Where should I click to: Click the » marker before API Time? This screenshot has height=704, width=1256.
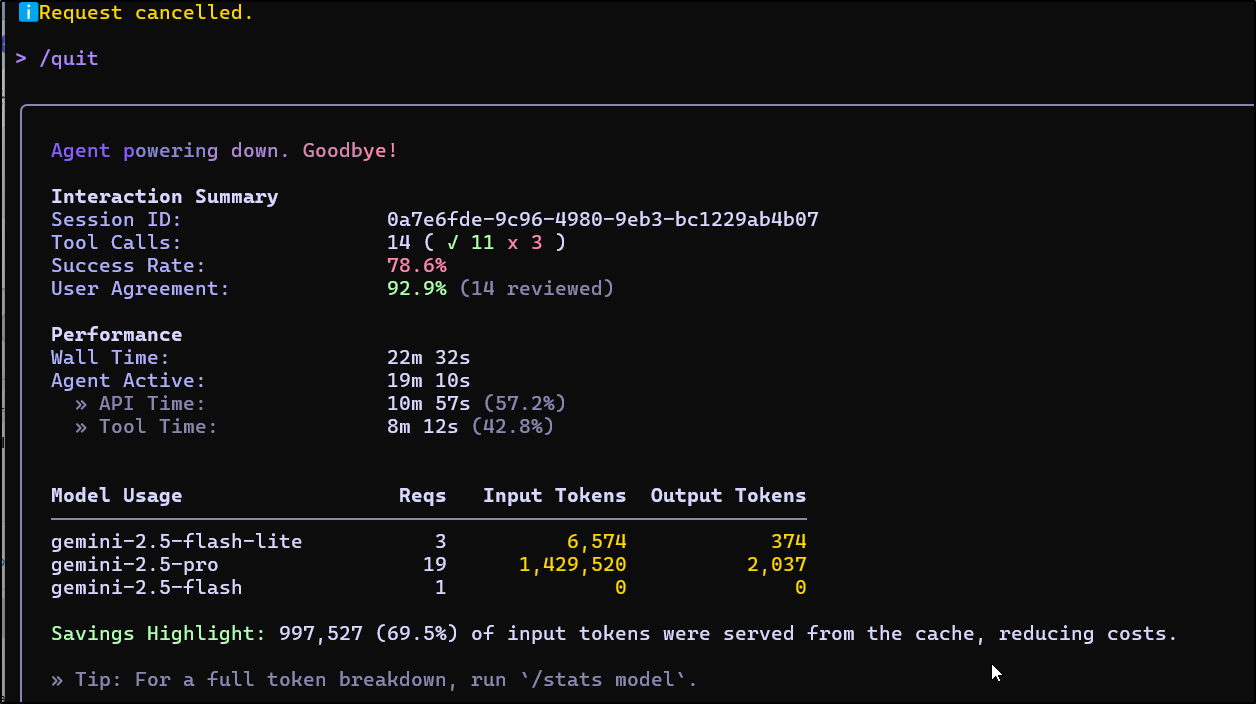pyautogui.click(x=81, y=404)
